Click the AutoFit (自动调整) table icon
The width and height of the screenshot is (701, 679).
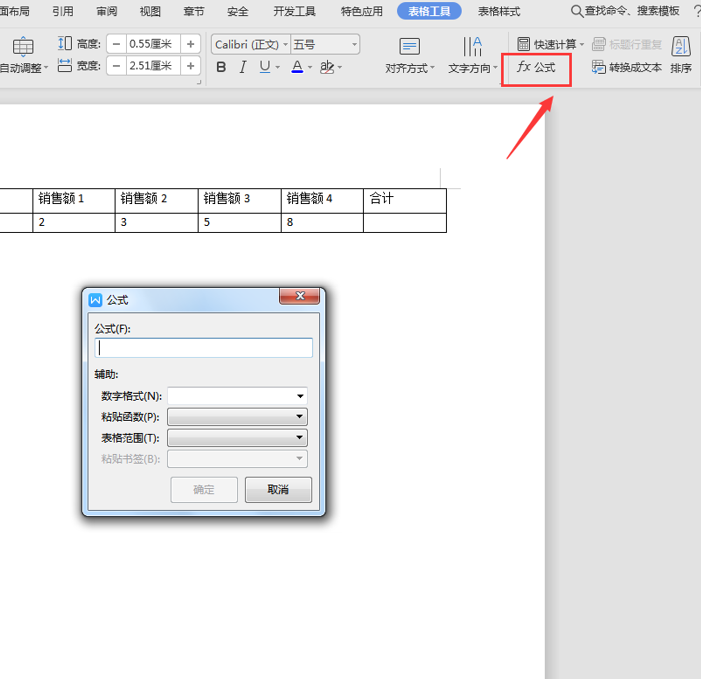click(23, 46)
